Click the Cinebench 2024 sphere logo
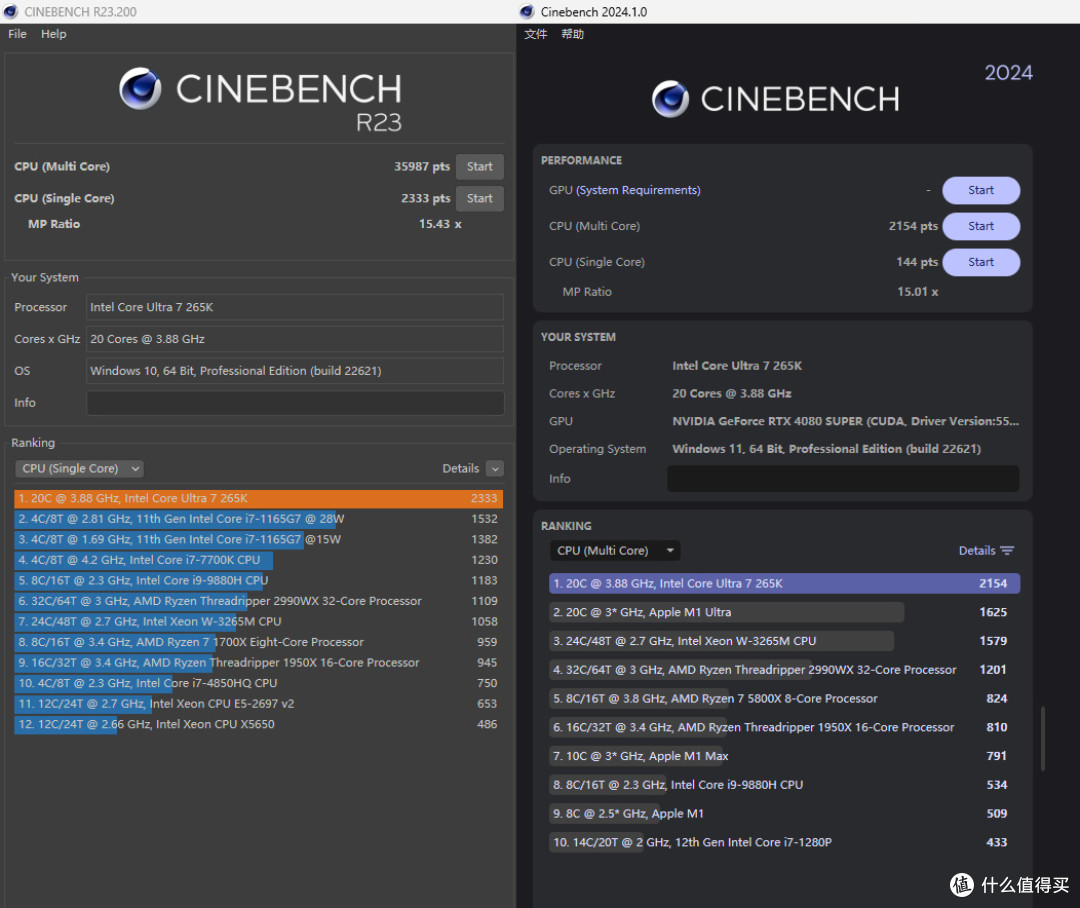This screenshot has width=1080, height=908. (x=670, y=99)
